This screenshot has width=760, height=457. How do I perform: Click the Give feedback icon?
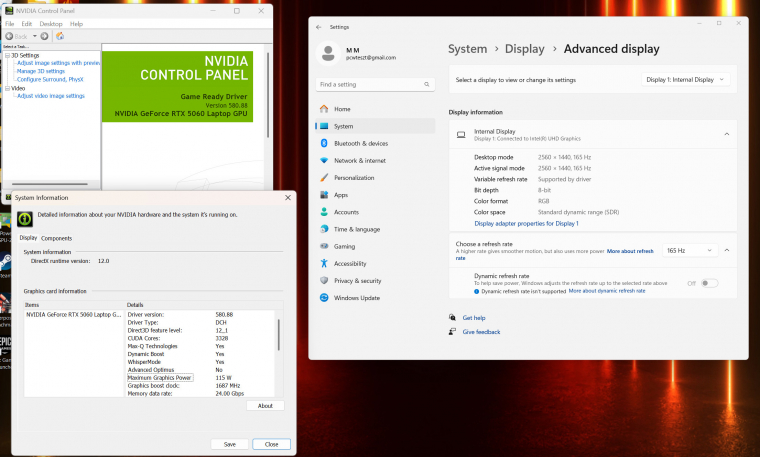[452, 332]
